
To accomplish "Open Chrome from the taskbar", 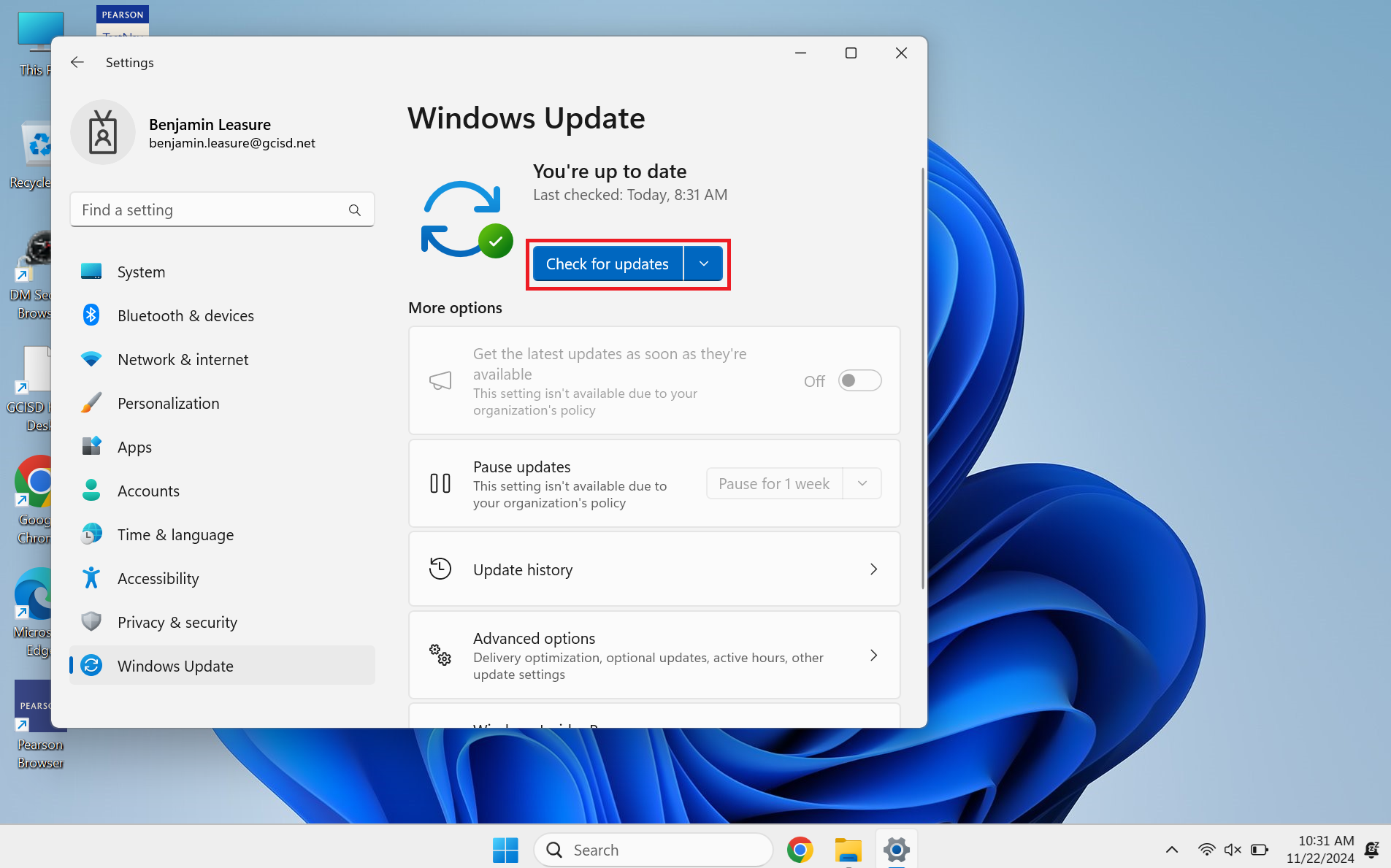I will pyautogui.click(x=800, y=850).
